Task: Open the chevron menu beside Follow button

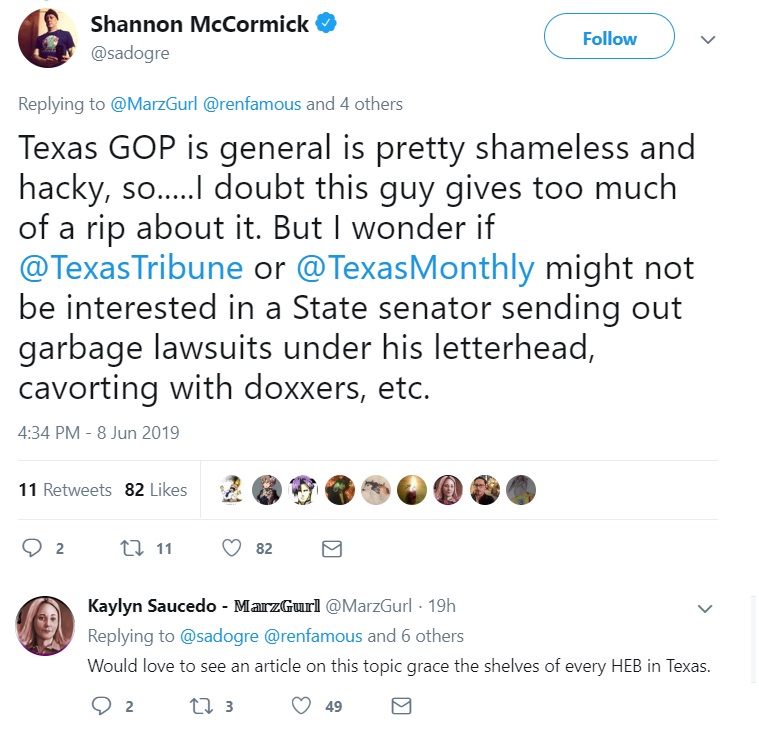Action: click(708, 39)
